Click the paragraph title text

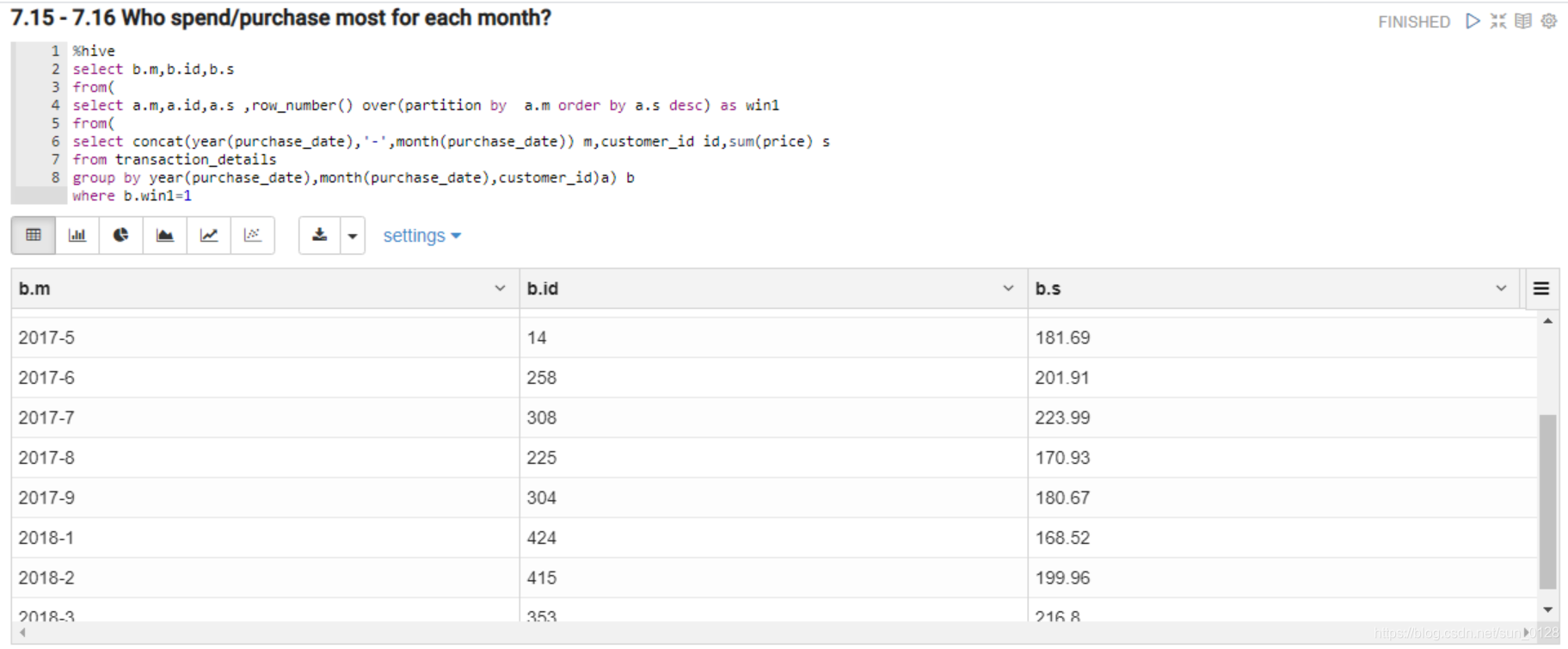(280, 18)
